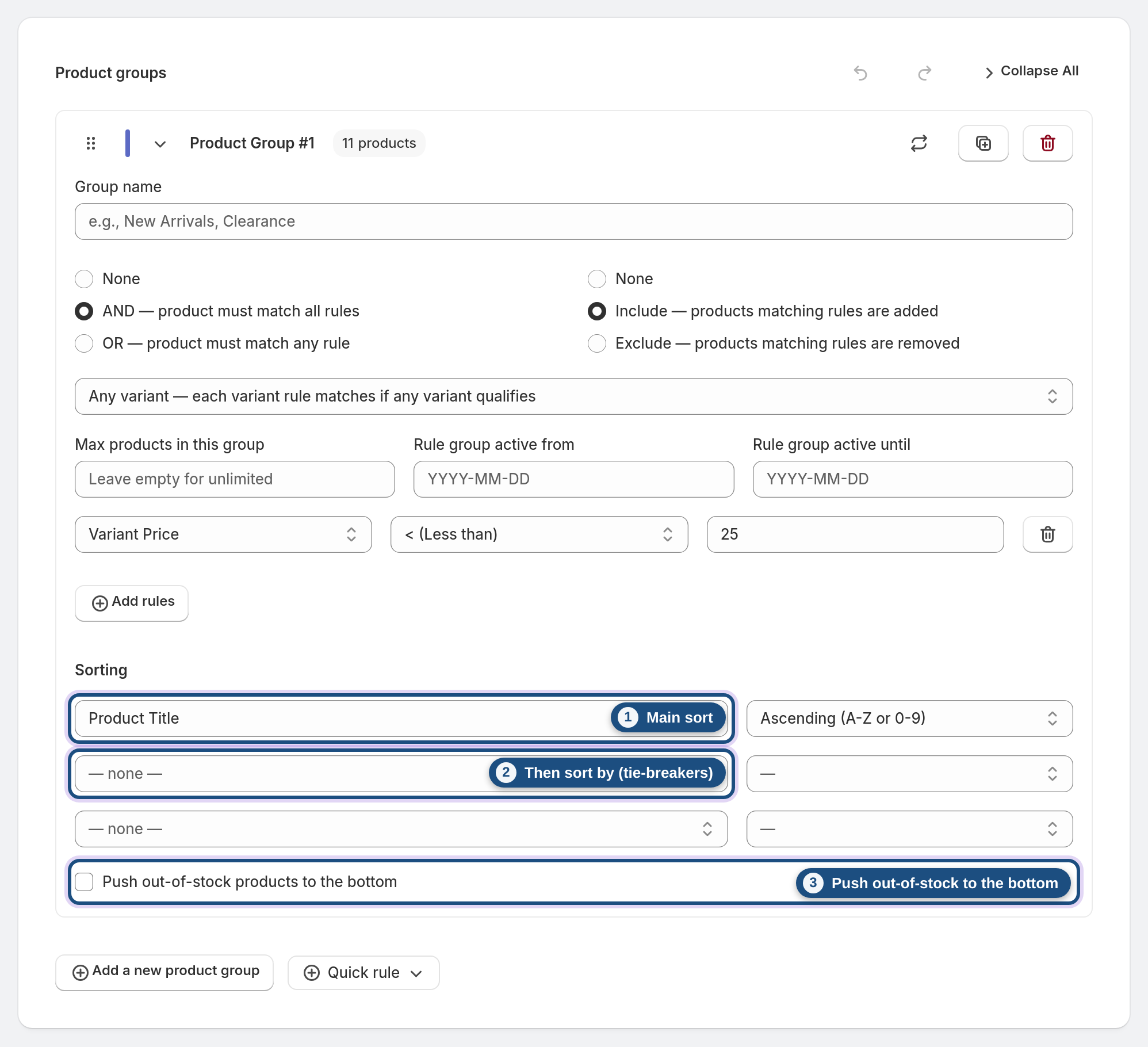Click Add a new product group
Image resolution: width=1148 pixels, height=1047 pixels.
click(x=164, y=973)
